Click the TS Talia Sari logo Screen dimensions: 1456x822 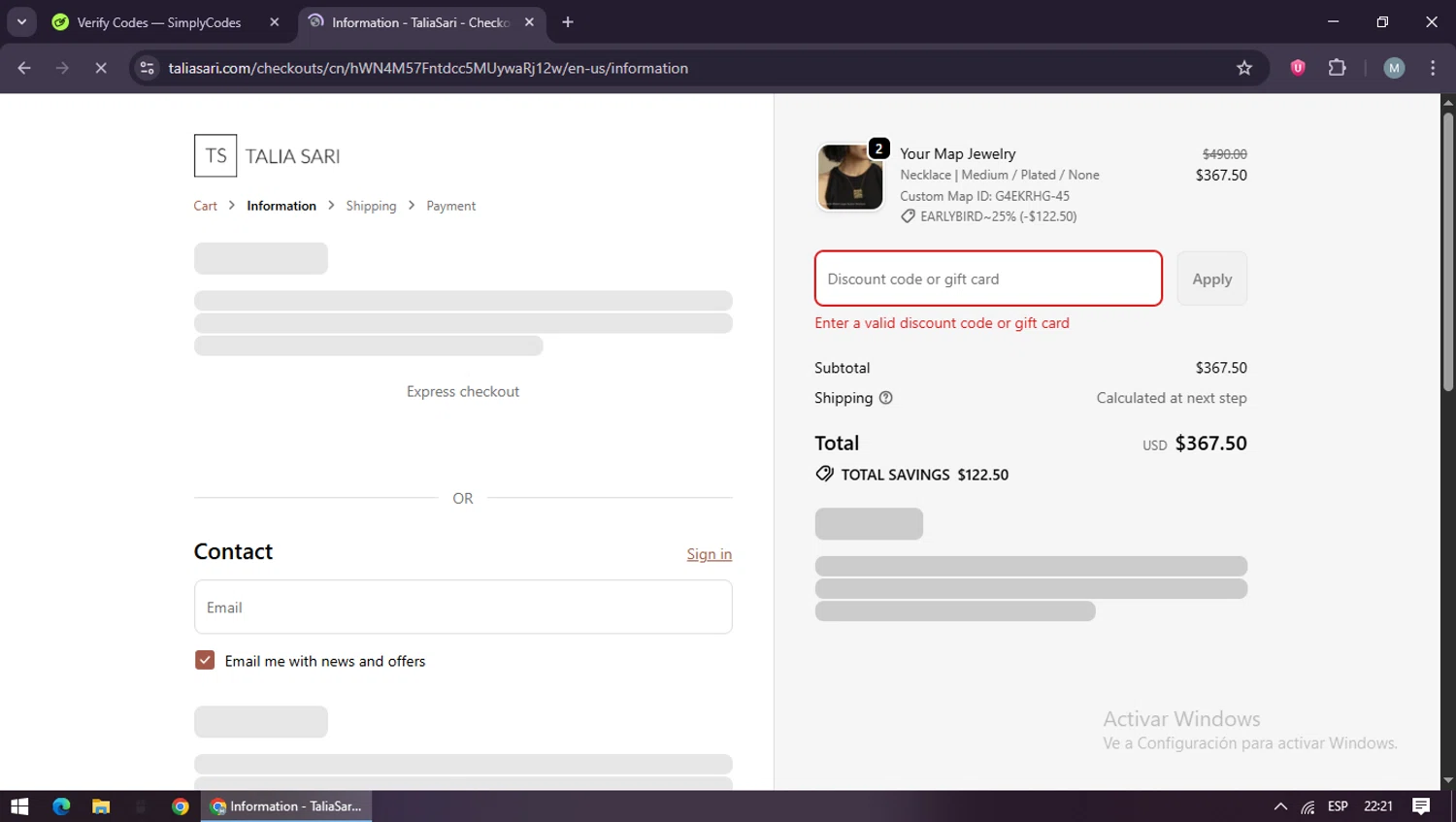click(267, 155)
